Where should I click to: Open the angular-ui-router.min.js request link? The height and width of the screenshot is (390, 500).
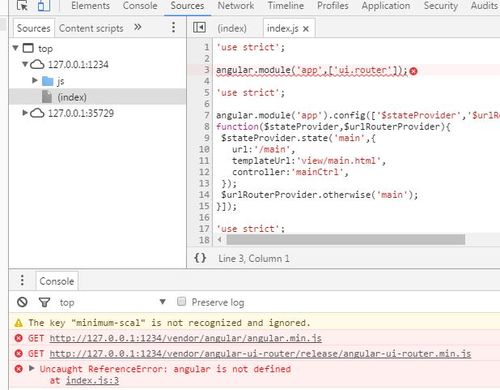tap(260, 354)
